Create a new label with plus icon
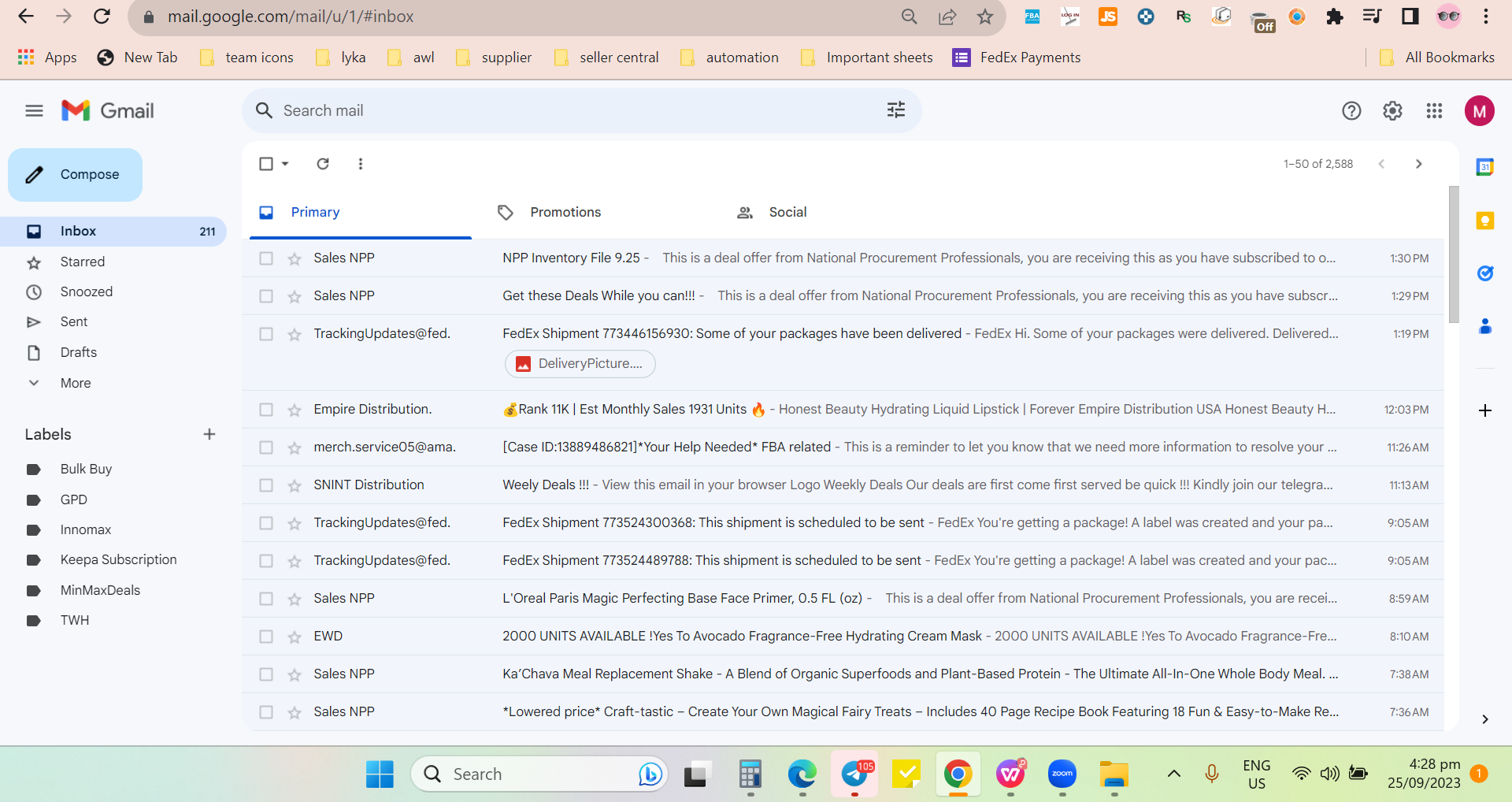Viewport: 1512px width, 802px height. 209,434
